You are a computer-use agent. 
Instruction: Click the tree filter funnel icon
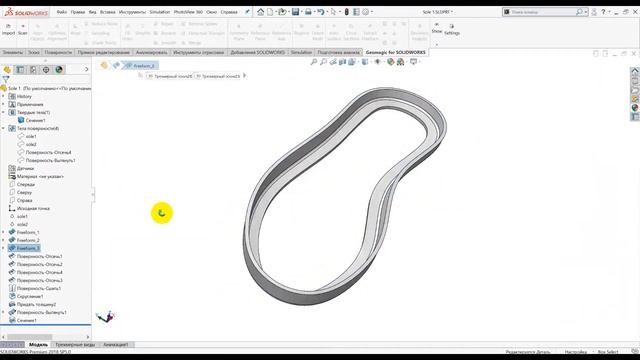click(6, 79)
